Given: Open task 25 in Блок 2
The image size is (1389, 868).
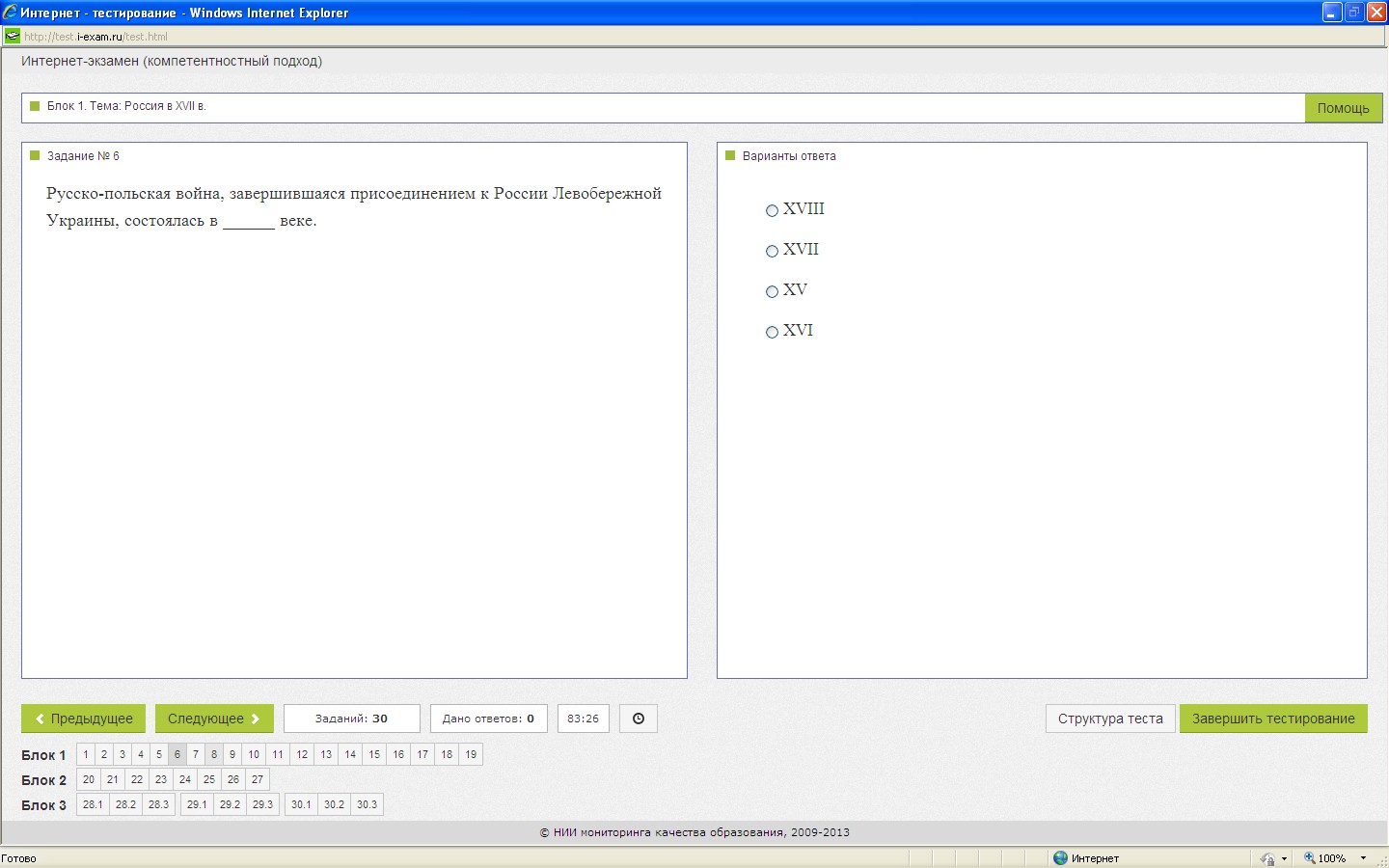Looking at the screenshot, I should tap(209, 779).
